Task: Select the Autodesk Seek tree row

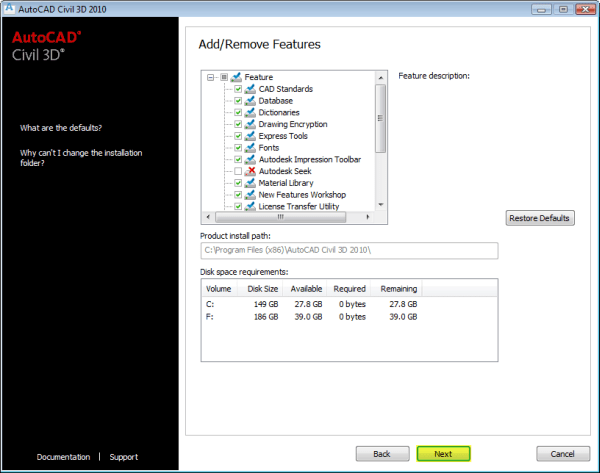Action: (285, 171)
